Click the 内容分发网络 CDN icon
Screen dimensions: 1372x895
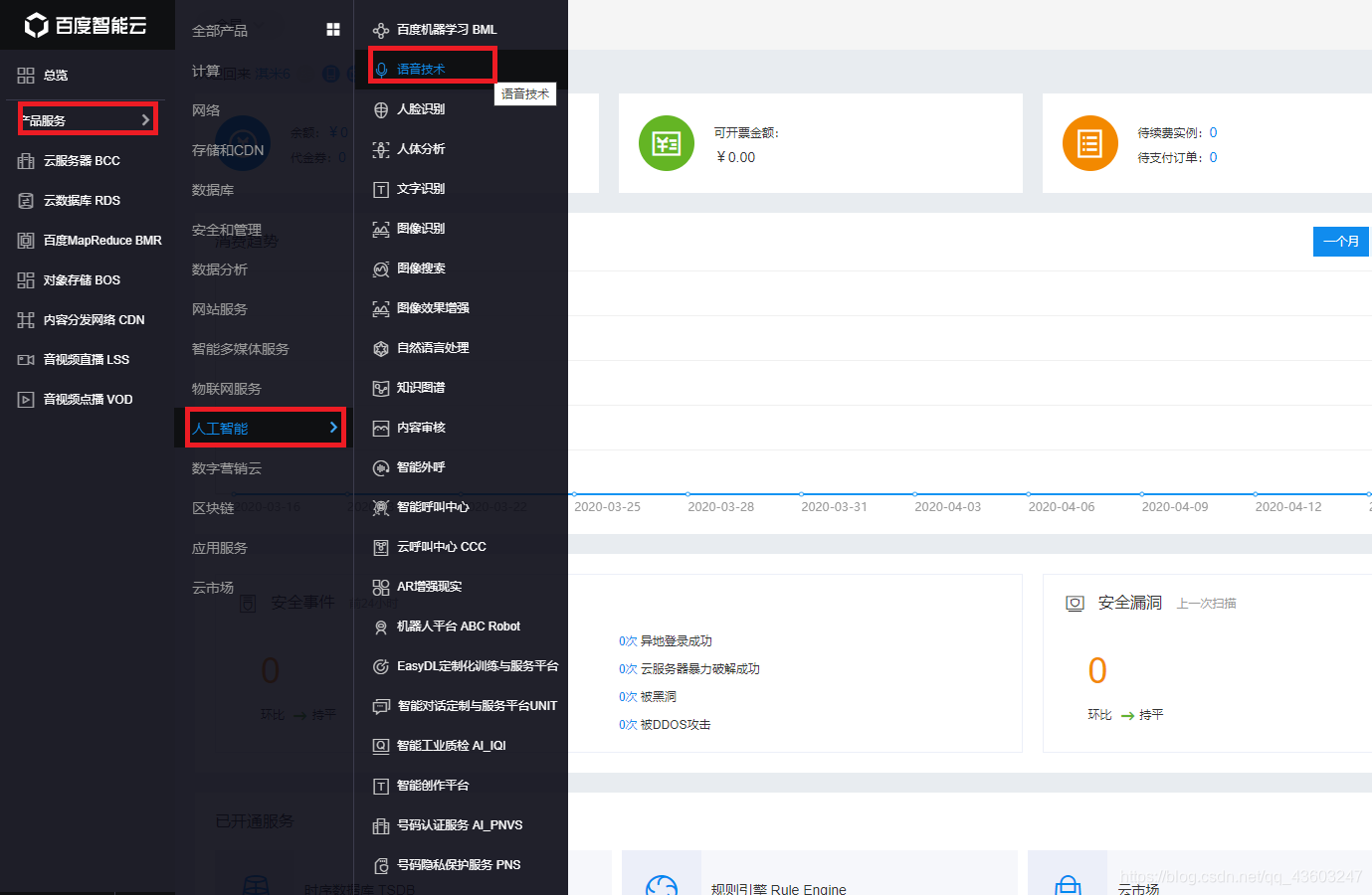tap(26, 320)
